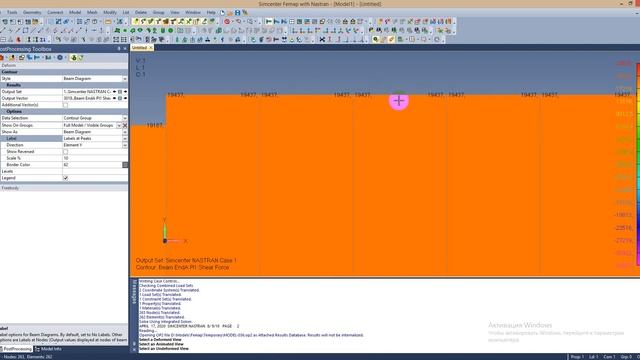Step to next Output Set with right arrow

pos(125,91)
